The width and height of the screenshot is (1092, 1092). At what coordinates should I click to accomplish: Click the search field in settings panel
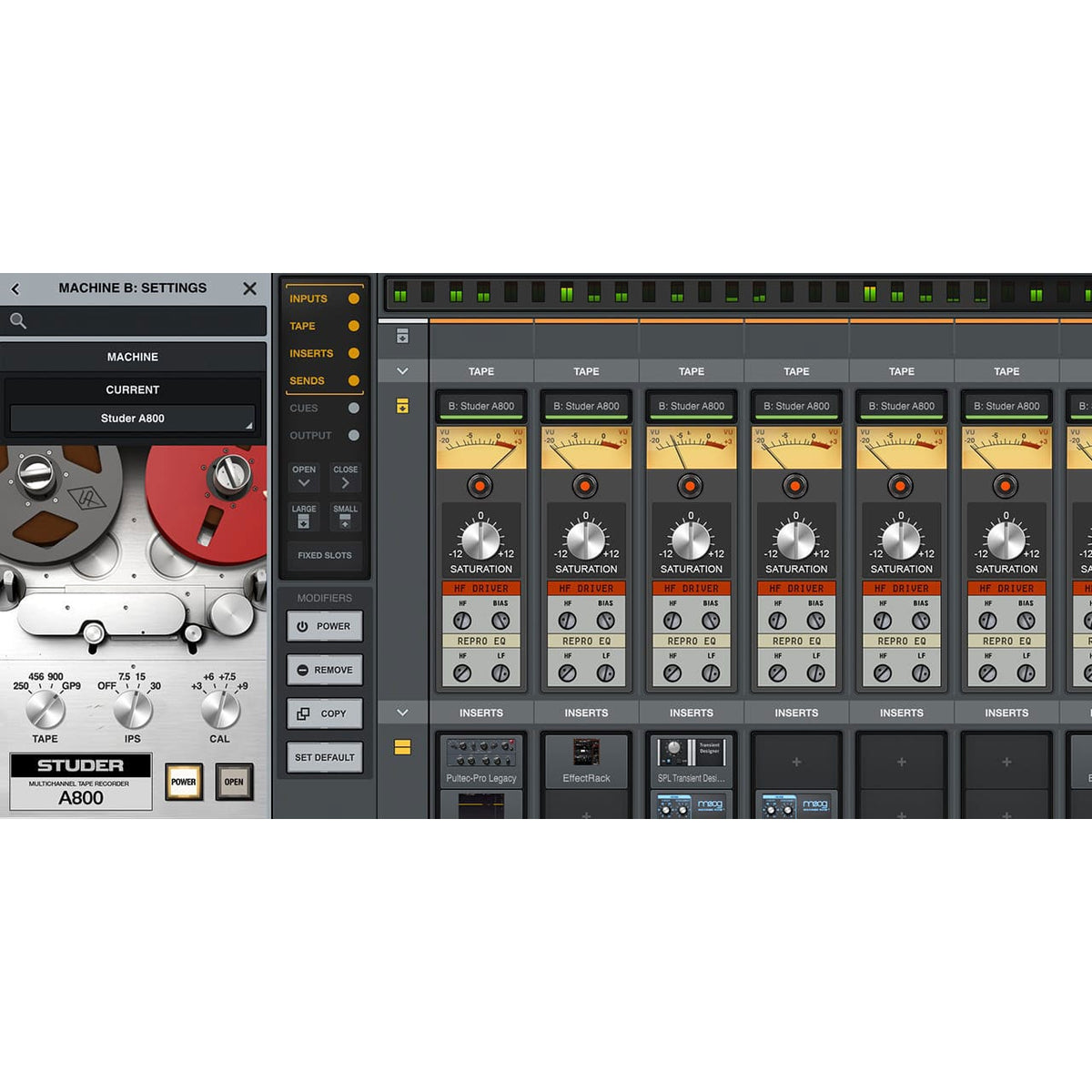[134, 320]
